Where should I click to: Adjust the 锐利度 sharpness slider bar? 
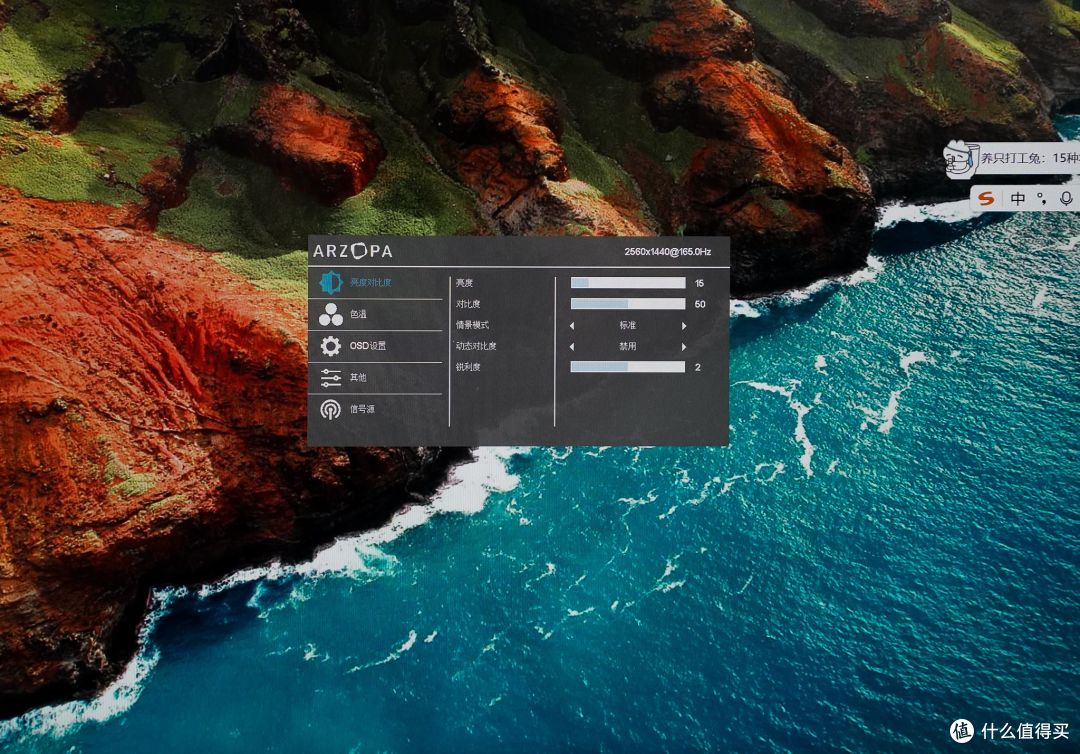(x=627, y=367)
